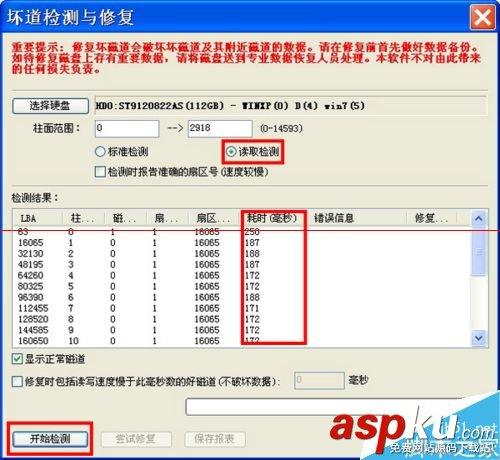Click the end cylinder field showing 2918
This screenshot has height=460, width=500.
pyautogui.click(x=220, y=129)
